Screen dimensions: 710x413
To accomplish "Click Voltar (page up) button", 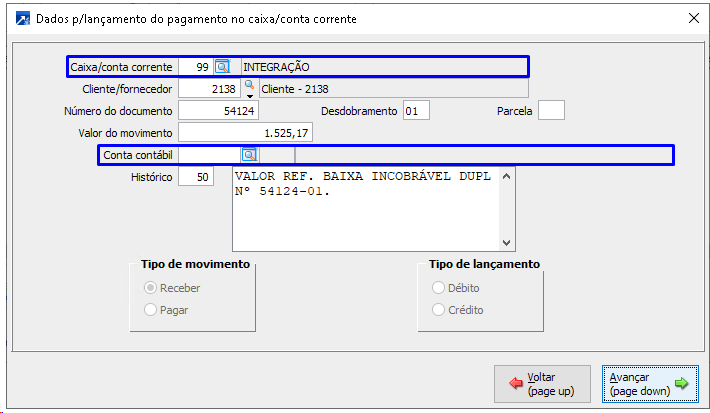I will 542,384.
